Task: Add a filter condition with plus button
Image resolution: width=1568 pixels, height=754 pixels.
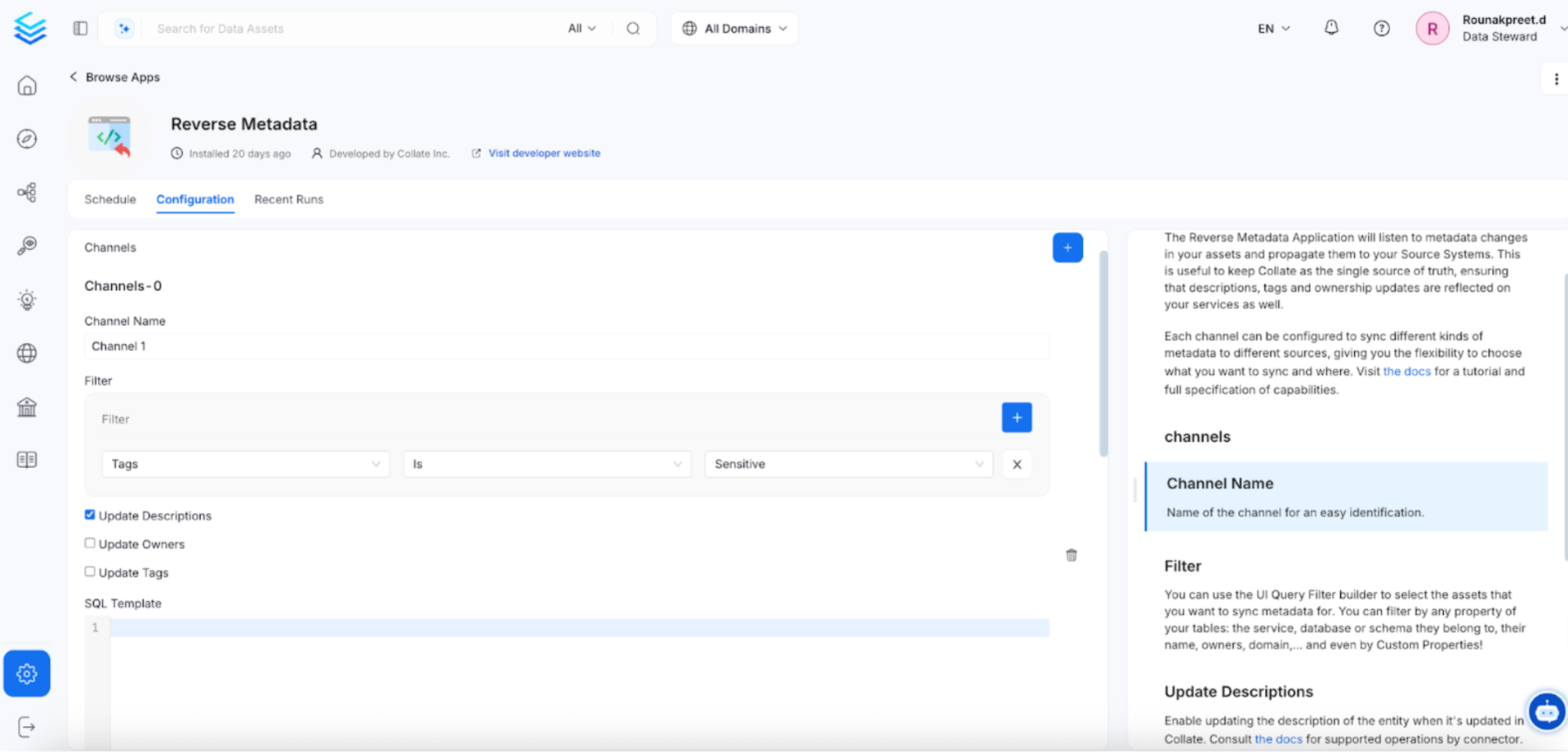Action: 1016,417
